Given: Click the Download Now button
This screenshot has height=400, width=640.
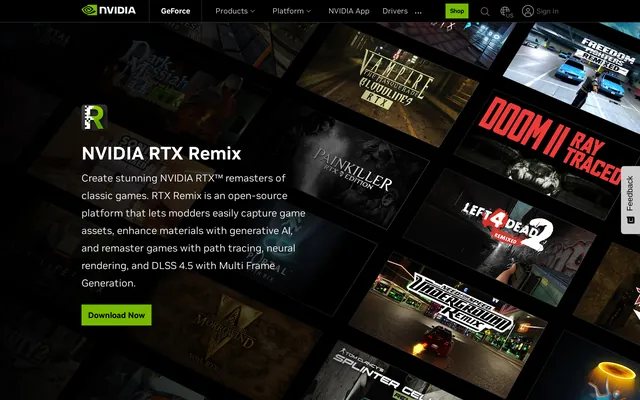Looking at the screenshot, I should (116, 315).
